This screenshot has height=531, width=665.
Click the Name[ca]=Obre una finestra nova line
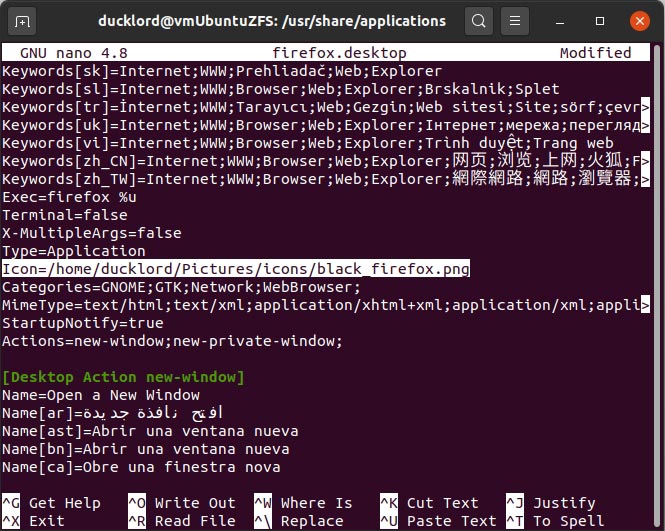pyautogui.click(x=141, y=467)
